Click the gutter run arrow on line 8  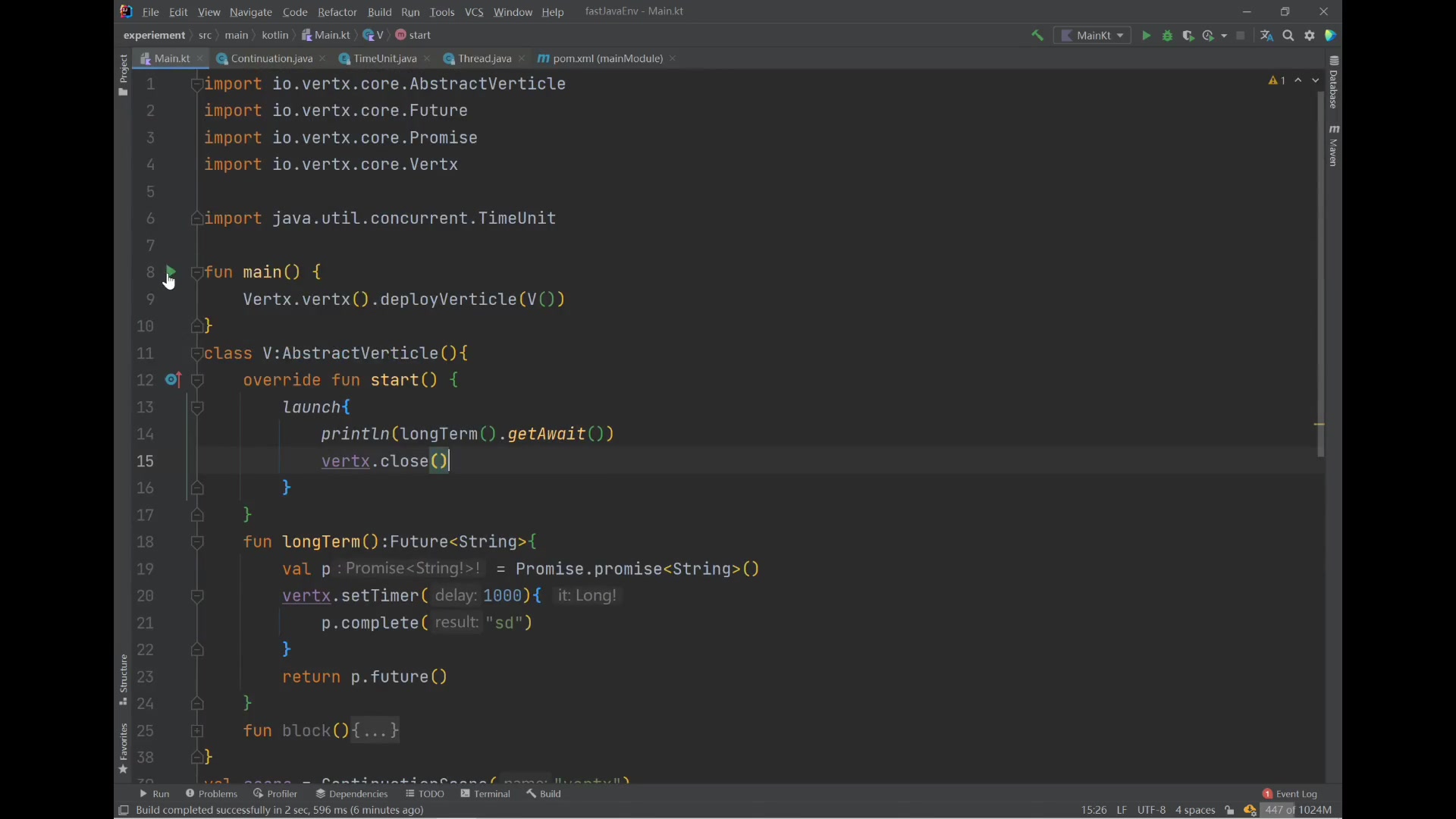171,271
